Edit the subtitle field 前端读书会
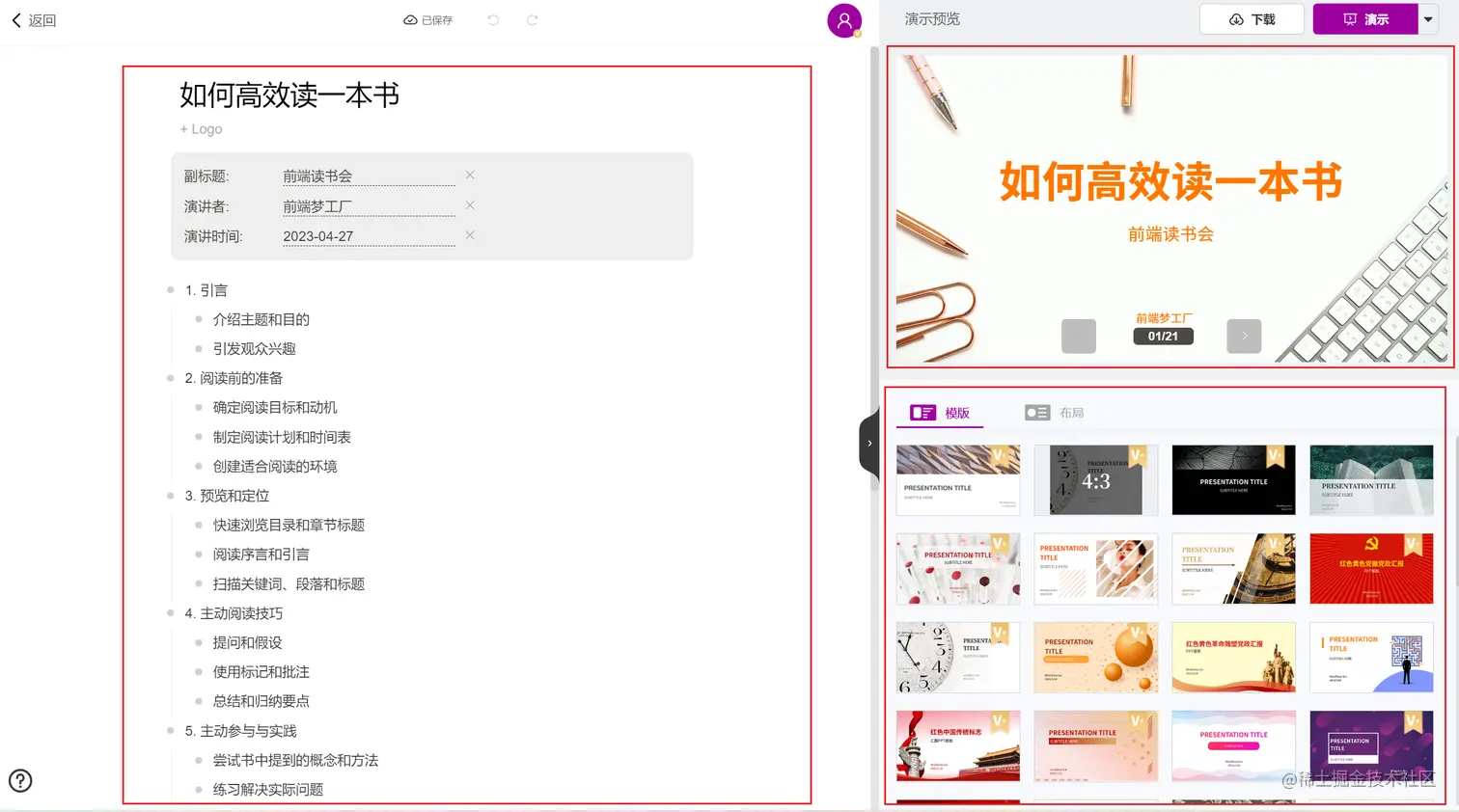The width and height of the screenshot is (1459, 812). coord(369,176)
